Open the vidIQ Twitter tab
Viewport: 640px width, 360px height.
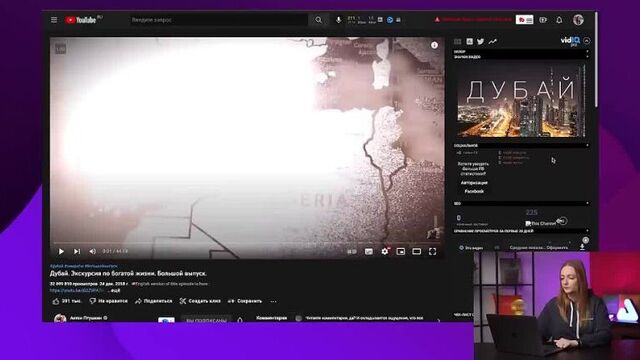point(481,41)
